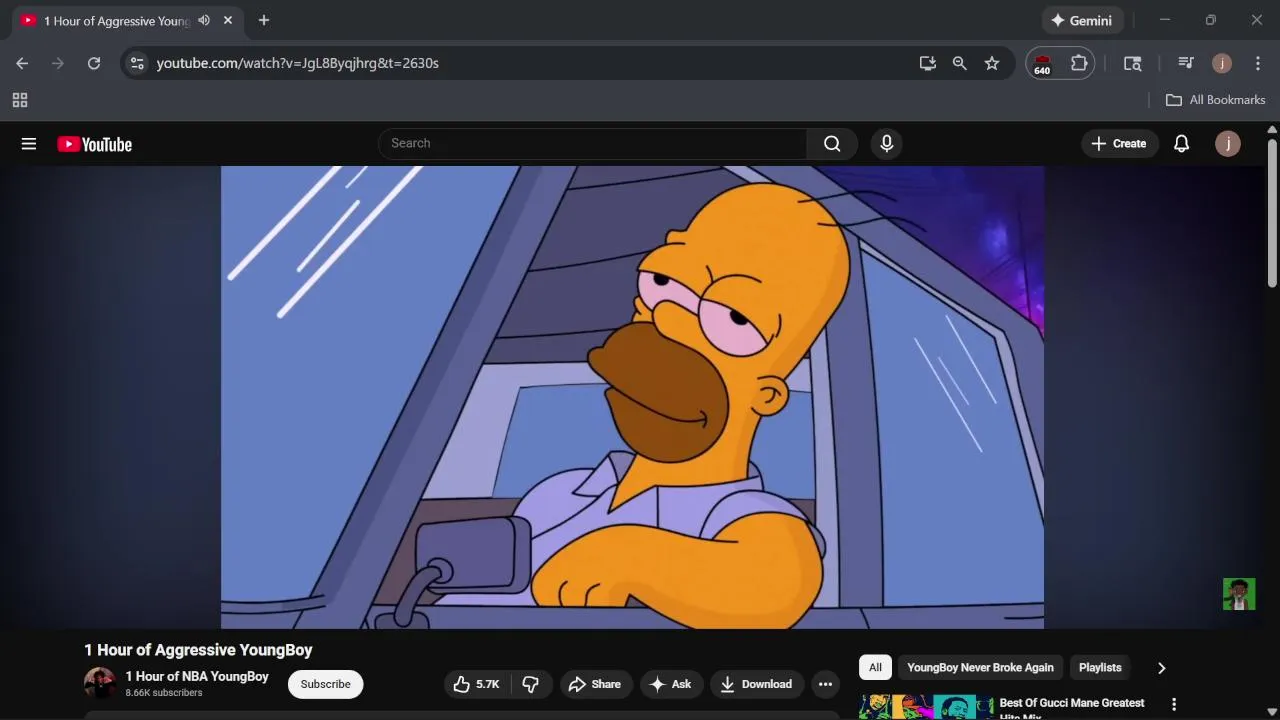Open Best Of Gucci Mane video thumbnail

pos(926,707)
